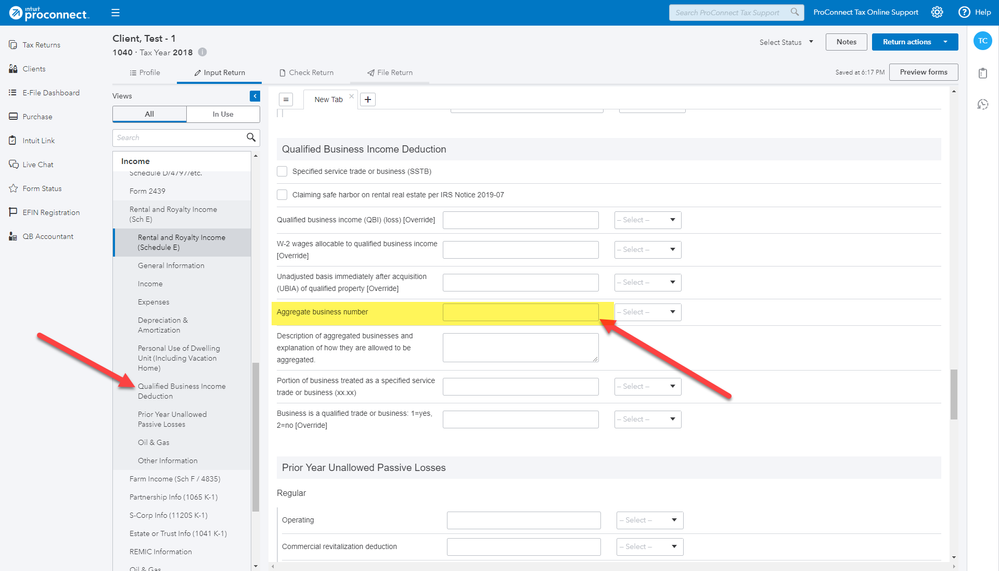Click the search magnifier in ProConnect support search
This screenshot has width=999, height=571.
(794, 12)
